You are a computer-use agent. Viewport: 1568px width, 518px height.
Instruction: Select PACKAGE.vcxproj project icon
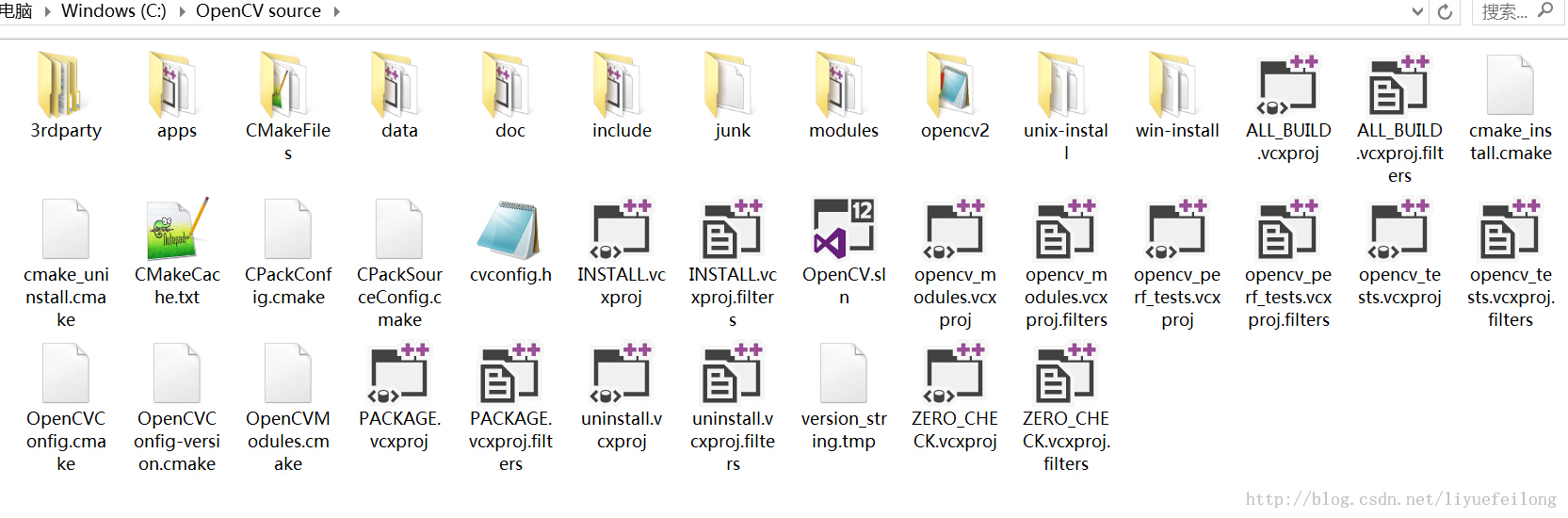coord(399,373)
